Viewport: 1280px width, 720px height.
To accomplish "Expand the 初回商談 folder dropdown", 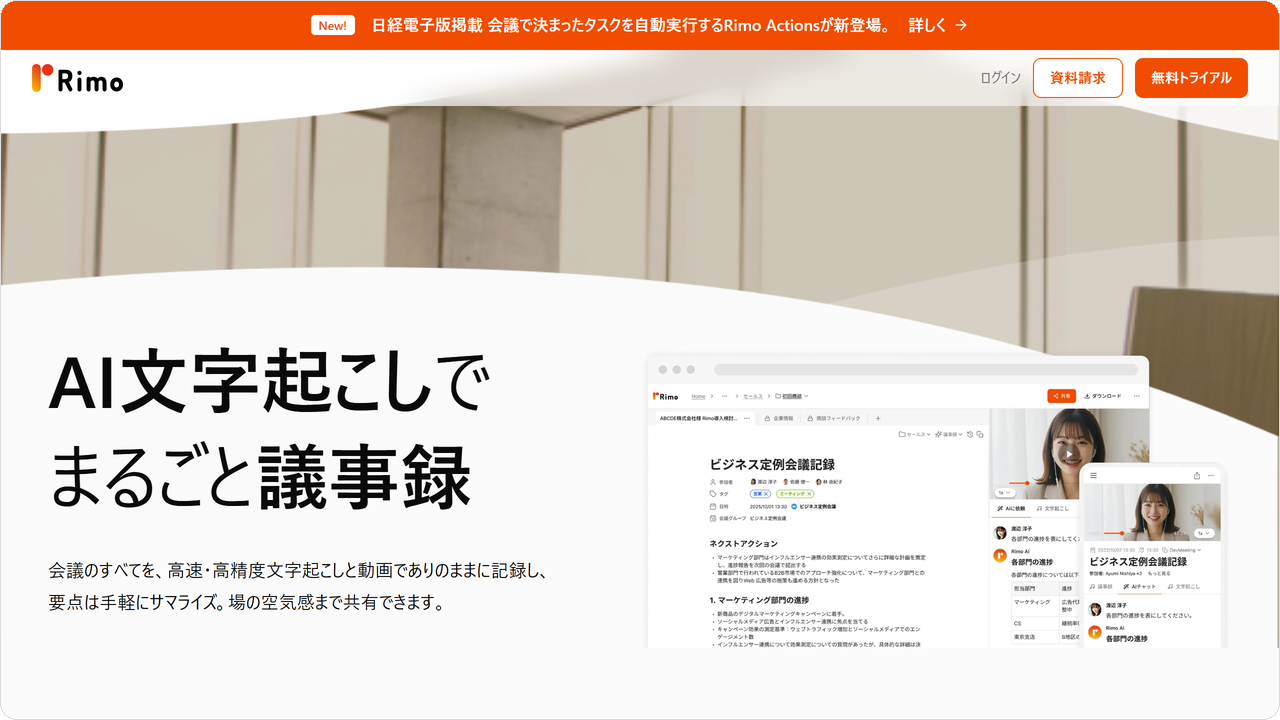I will pyautogui.click(x=792, y=396).
